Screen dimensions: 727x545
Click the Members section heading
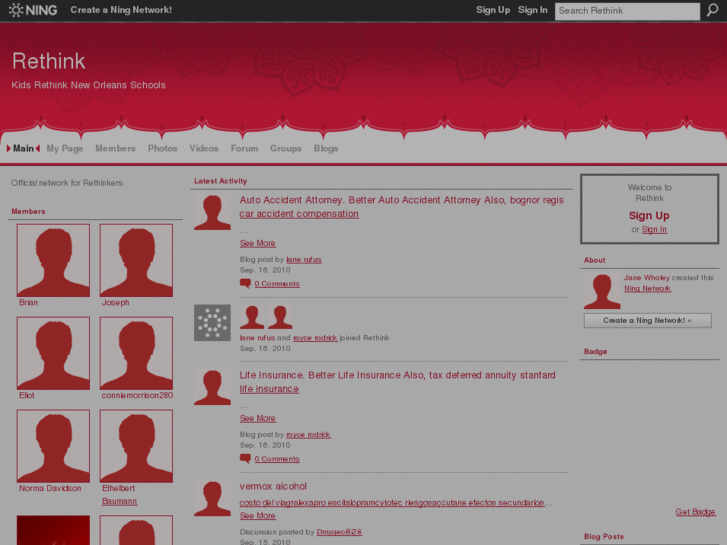(x=28, y=212)
